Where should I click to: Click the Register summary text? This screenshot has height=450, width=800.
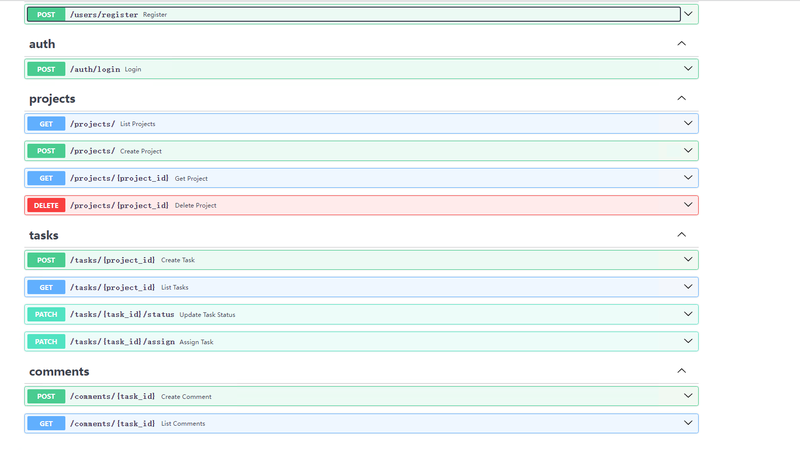(x=155, y=15)
